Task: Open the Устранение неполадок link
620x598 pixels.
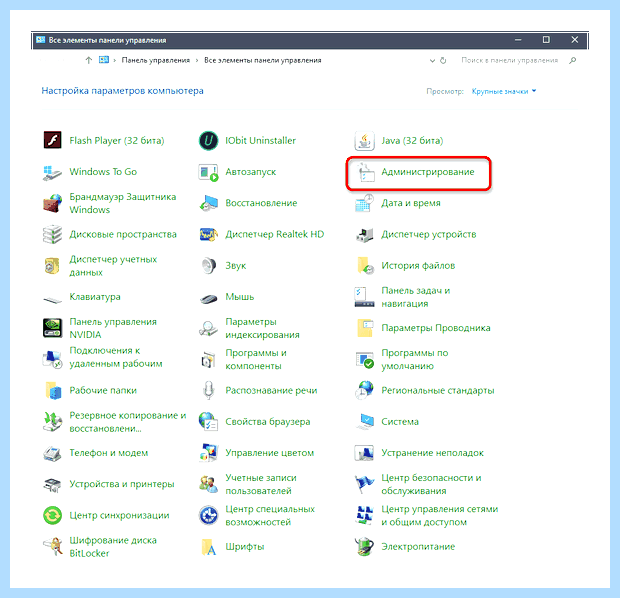Action: click(x=432, y=453)
